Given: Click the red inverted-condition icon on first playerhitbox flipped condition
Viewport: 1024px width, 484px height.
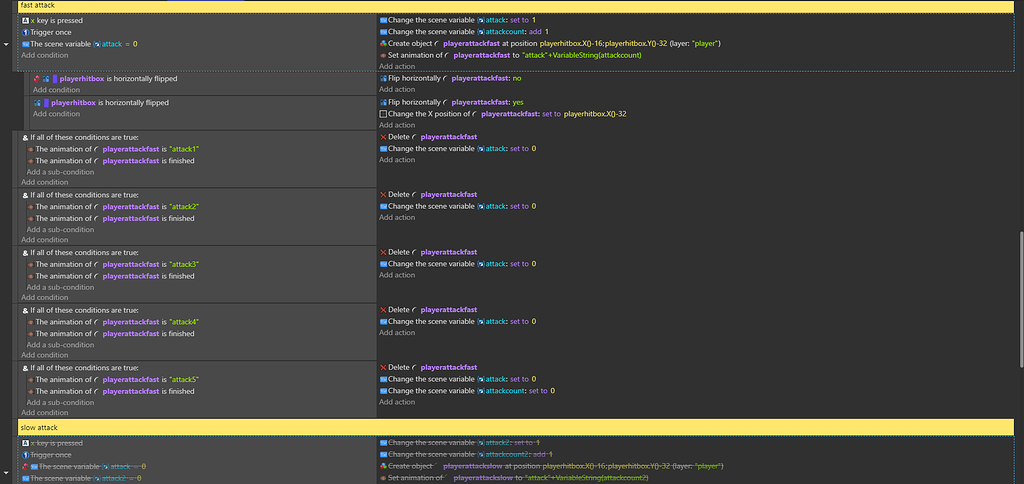Looking at the screenshot, I should point(37,78).
